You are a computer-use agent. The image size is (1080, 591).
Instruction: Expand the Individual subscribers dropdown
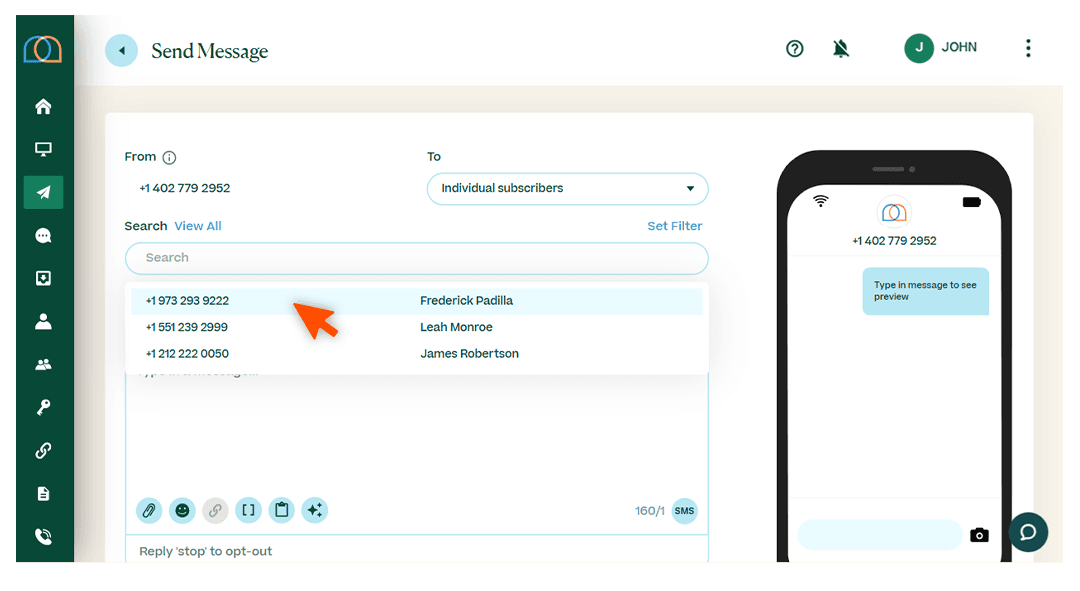pos(568,189)
